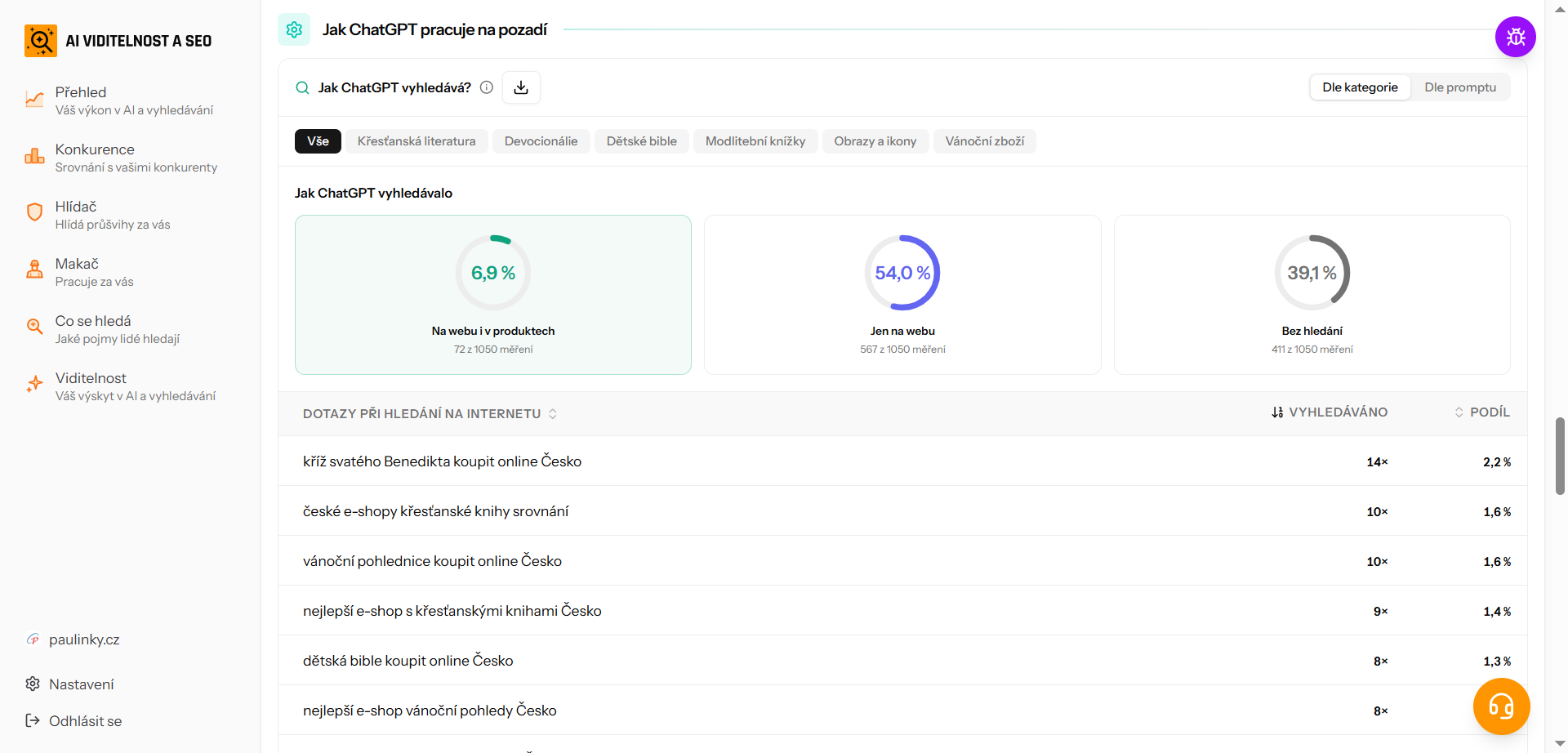Select the Na webu i v produktech card
1568x753 pixels.
493,295
